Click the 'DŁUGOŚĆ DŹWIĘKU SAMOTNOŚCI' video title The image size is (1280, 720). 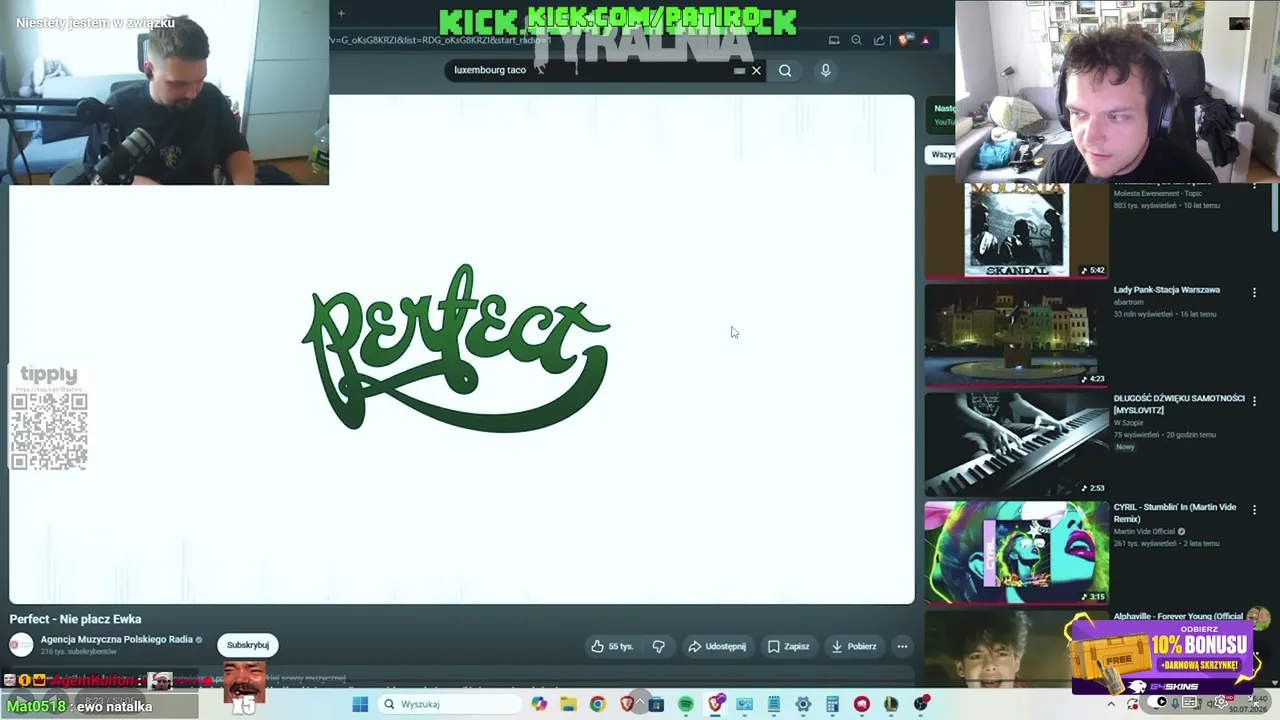[1179, 404]
